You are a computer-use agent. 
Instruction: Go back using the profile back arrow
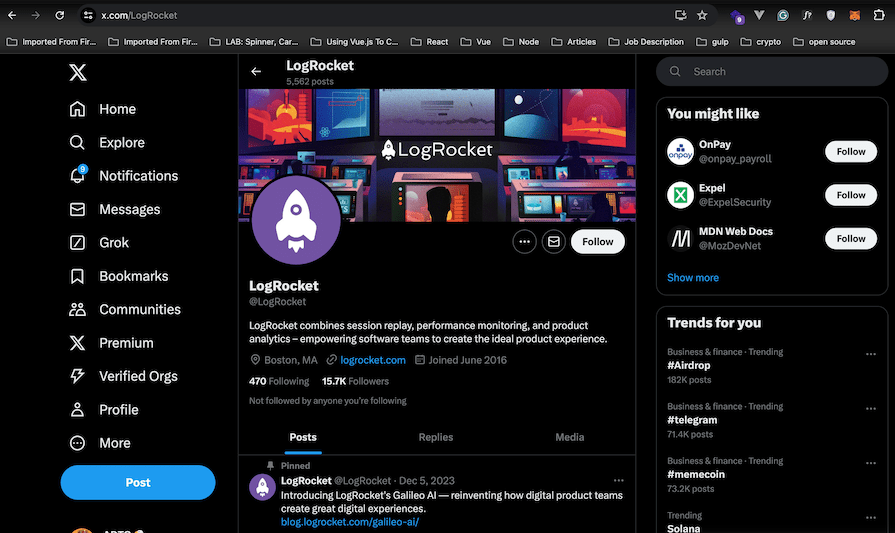256,71
